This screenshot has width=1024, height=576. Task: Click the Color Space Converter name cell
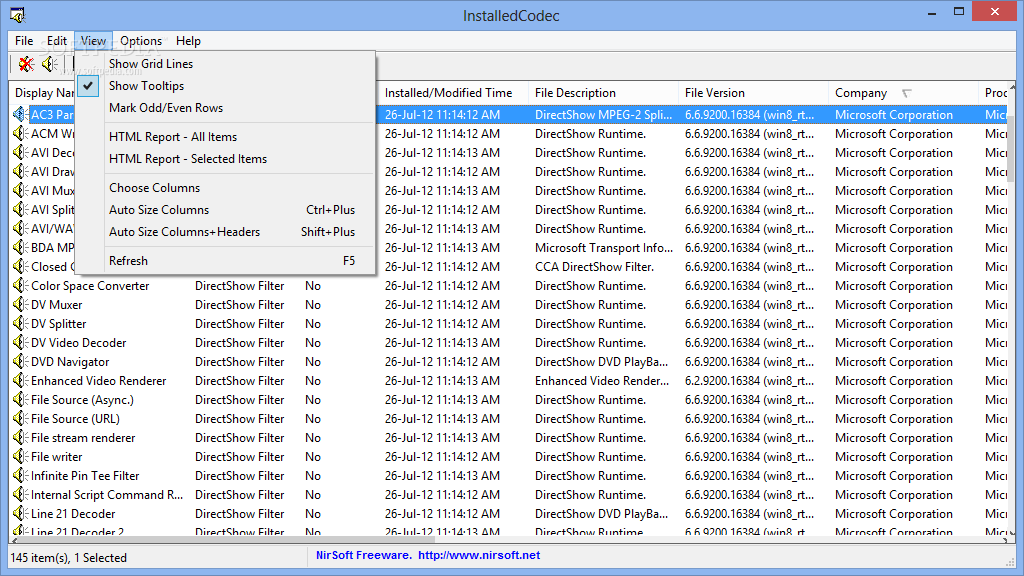point(90,286)
